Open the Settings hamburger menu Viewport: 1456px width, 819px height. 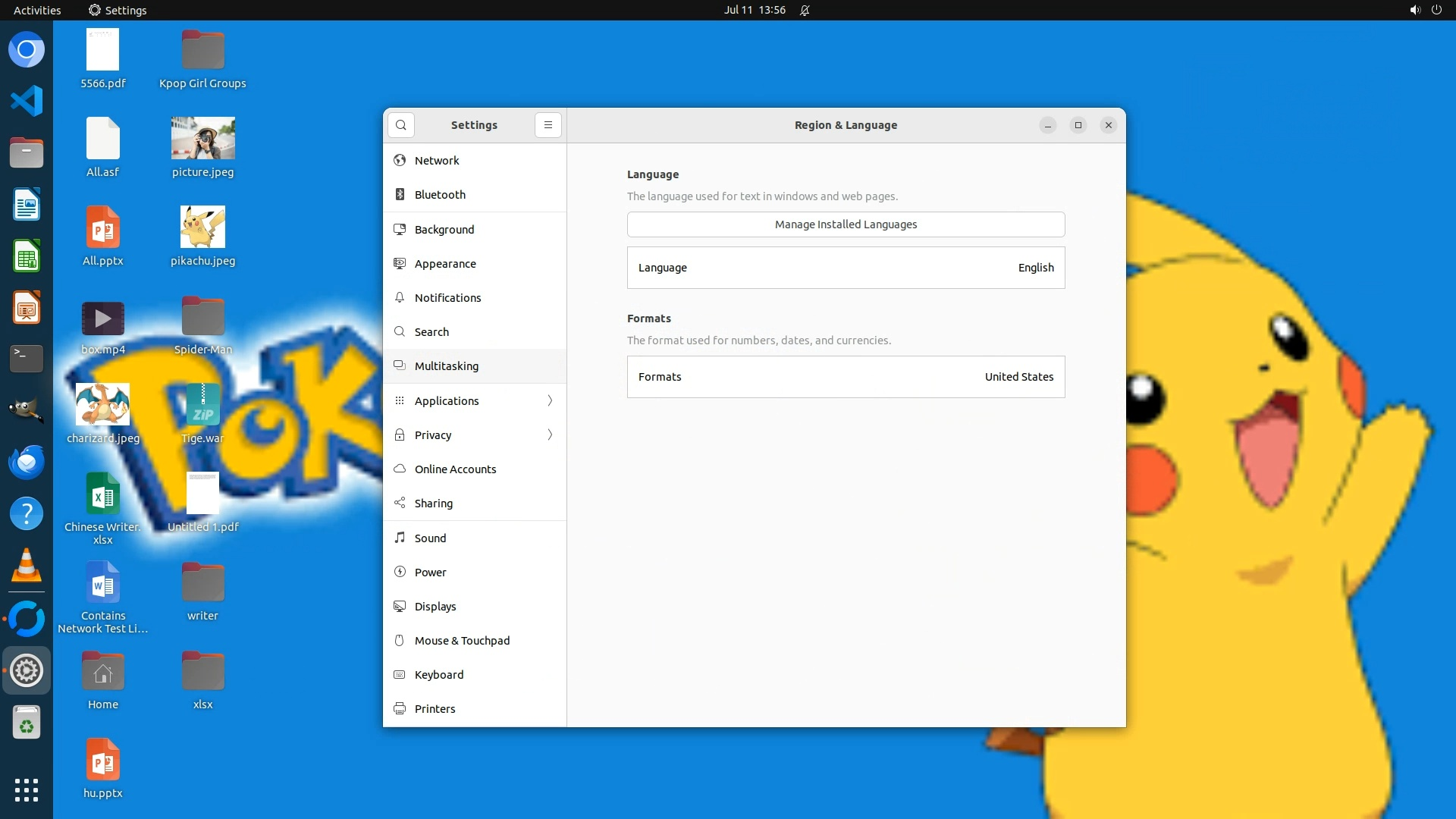pyautogui.click(x=548, y=125)
